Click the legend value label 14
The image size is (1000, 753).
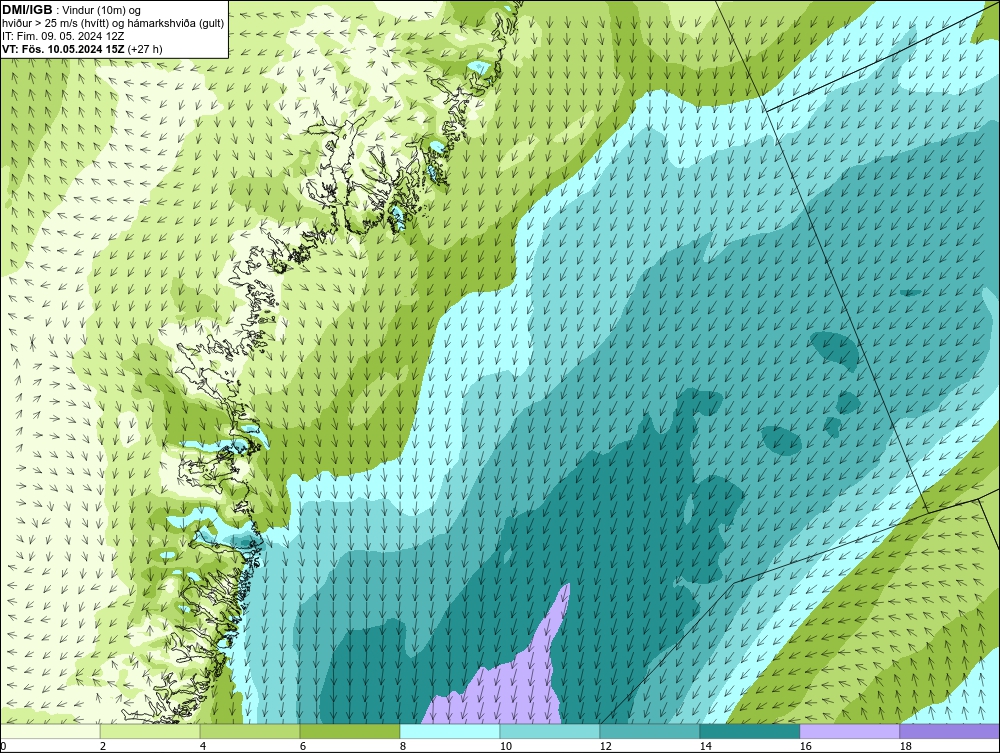(x=705, y=746)
